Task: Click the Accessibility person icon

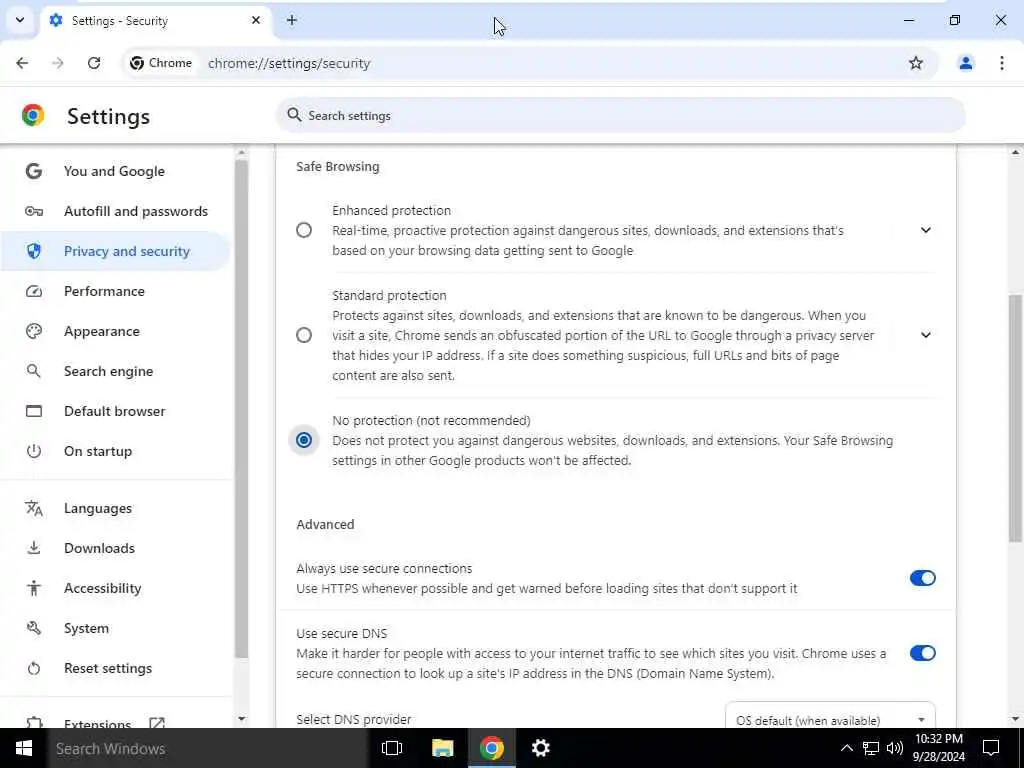Action: tap(33, 588)
